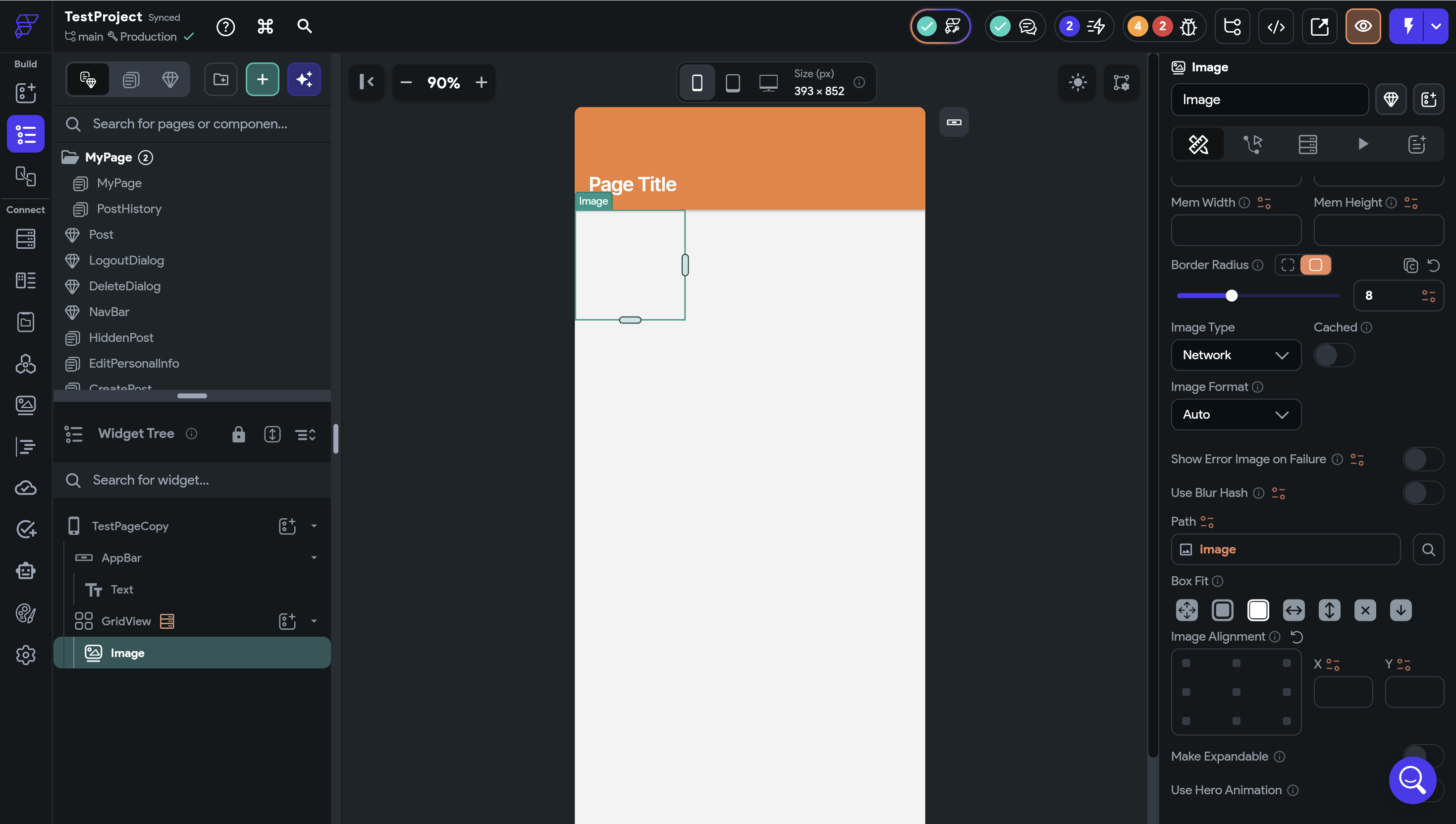Open the Image Type Network dropdown
The width and height of the screenshot is (1456, 824).
(x=1236, y=355)
